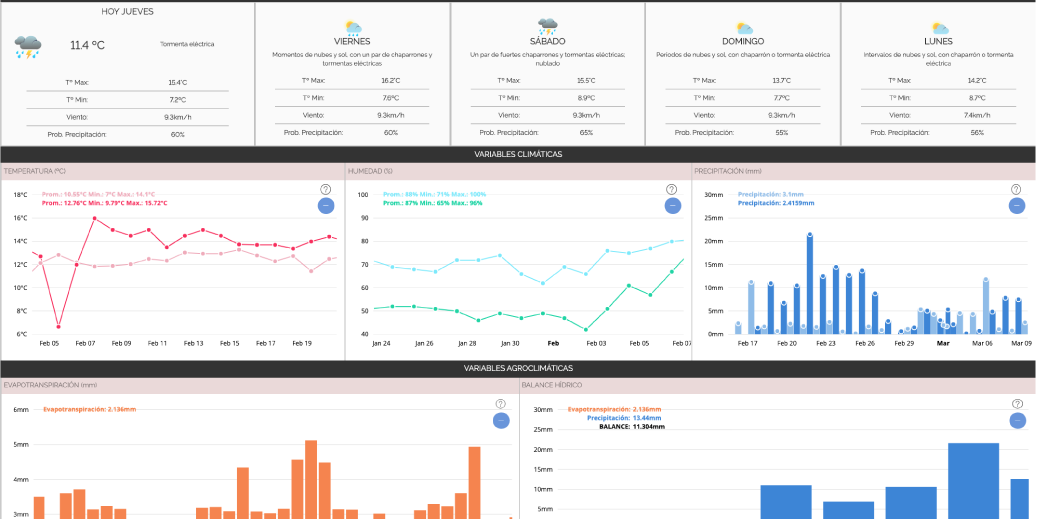The height and width of the screenshot is (519, 1038).
Task: Collapse the Humedad chart with its blue minus button
Action: click(x=673, y=206)
